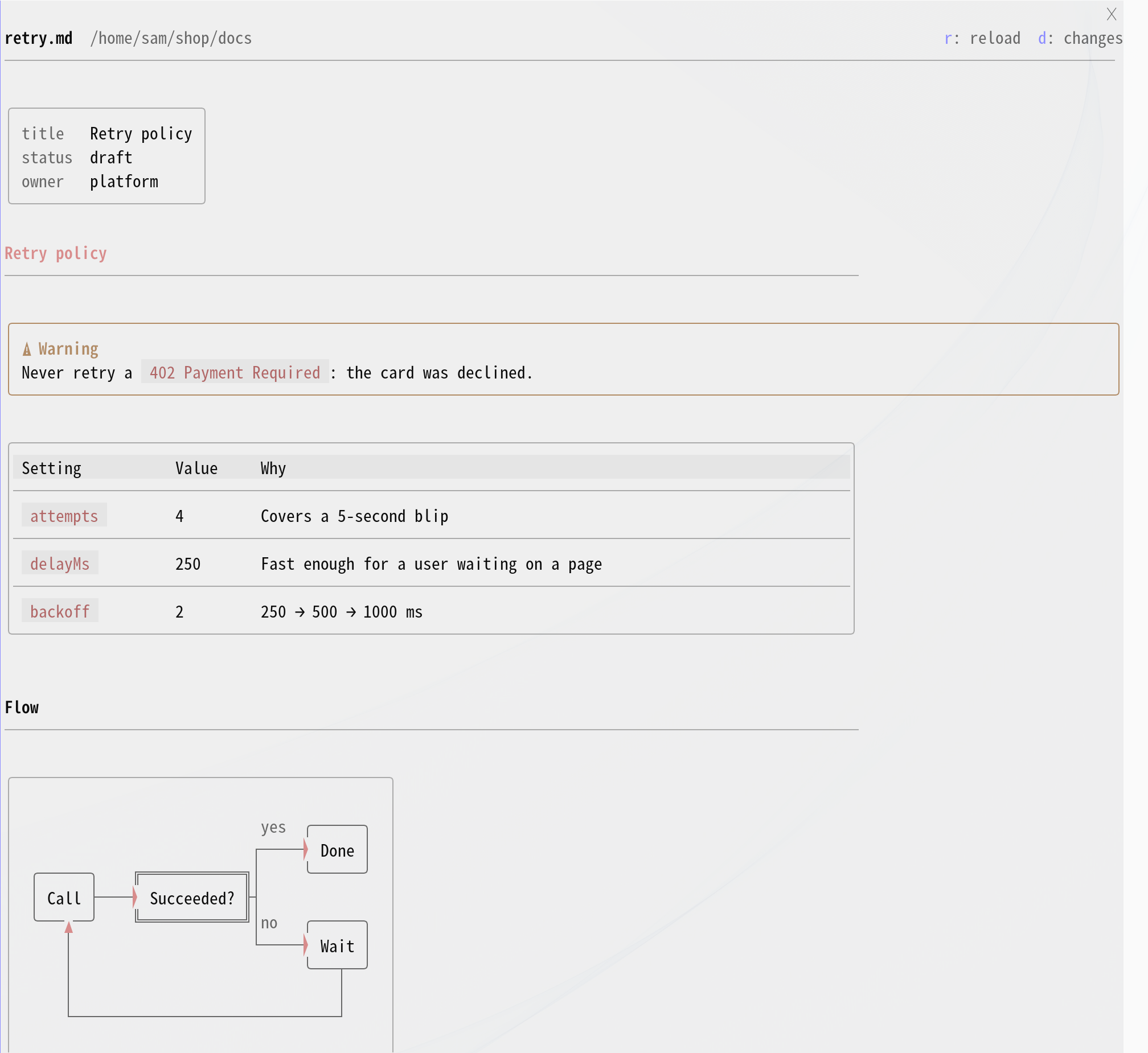
Task: Click the 'Done' node in the flowchart
Action: coord(338,850)
